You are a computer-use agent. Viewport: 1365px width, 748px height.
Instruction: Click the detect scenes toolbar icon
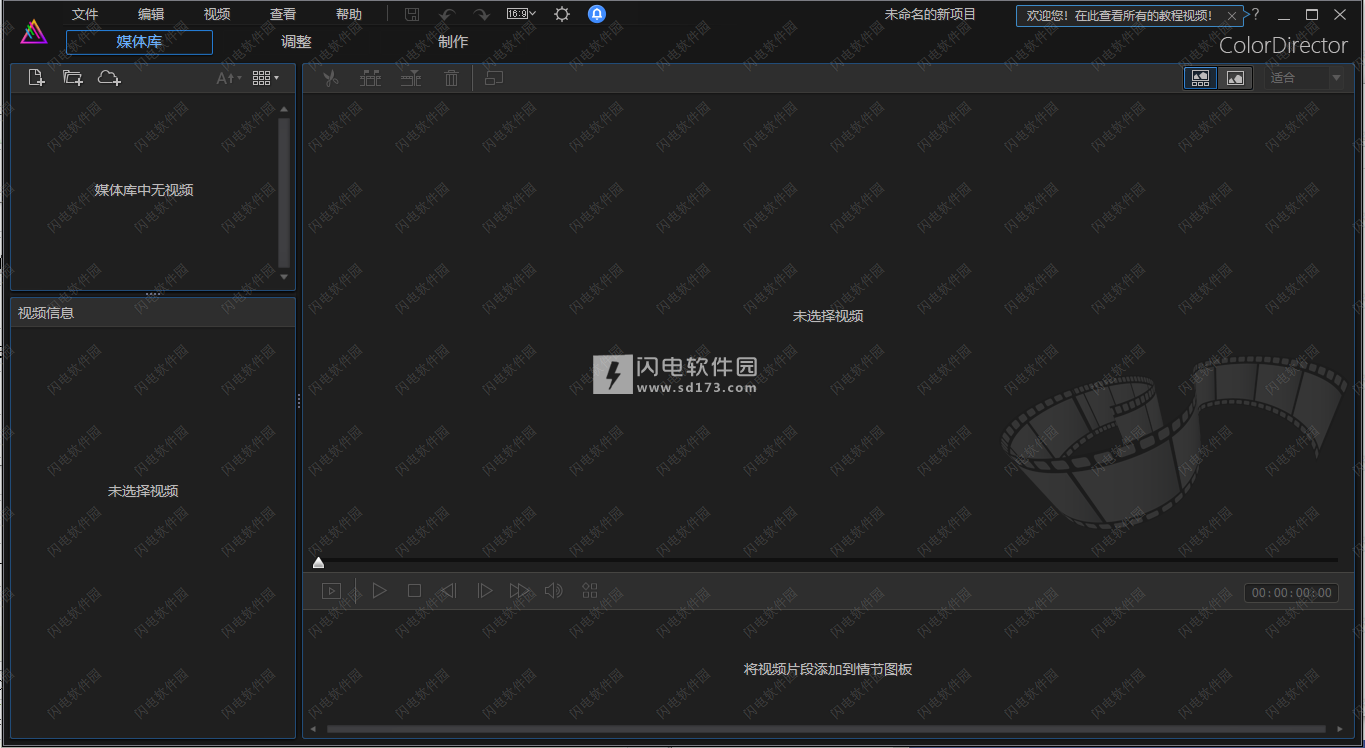371,78
